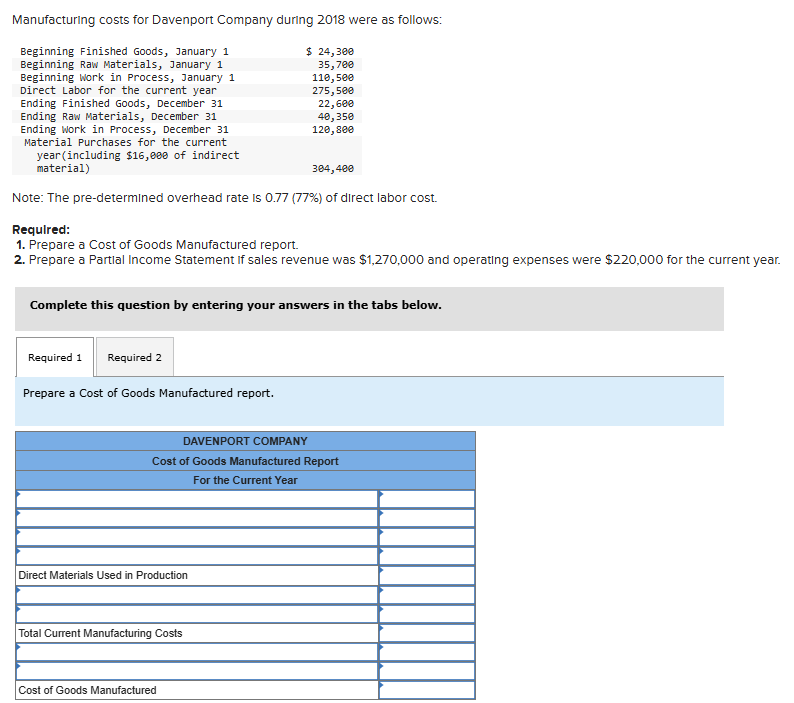Click amount field directly above Direct Materials Used amount
This screenshot has width=794, height=703.
click(427, 556)
